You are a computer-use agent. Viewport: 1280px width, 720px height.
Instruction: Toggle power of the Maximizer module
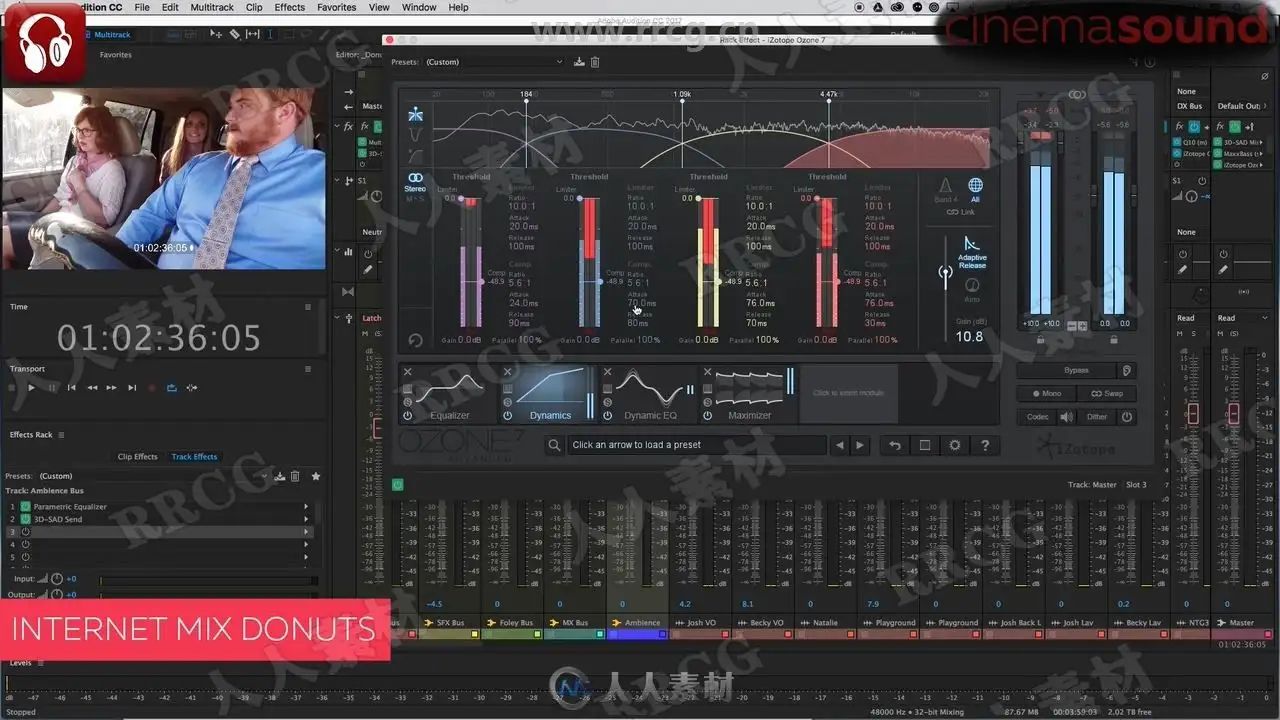pyautogui.click(x=707, y=415)
